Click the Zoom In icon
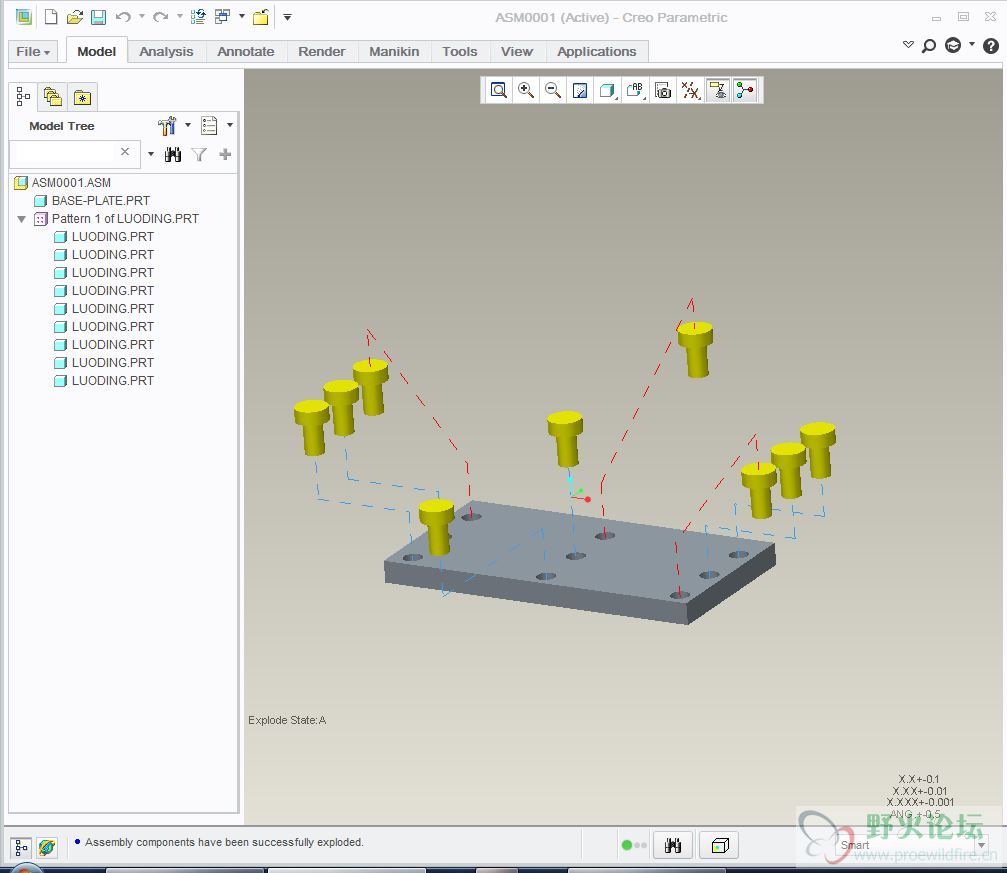Viewport: 1007px width, 873px height. pyautogui.click(x=526, y=90)
